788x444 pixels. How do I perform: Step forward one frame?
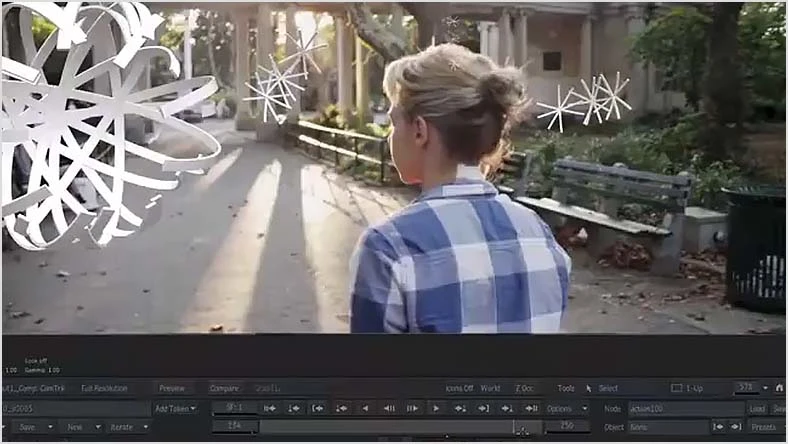[x=413, y=409]
